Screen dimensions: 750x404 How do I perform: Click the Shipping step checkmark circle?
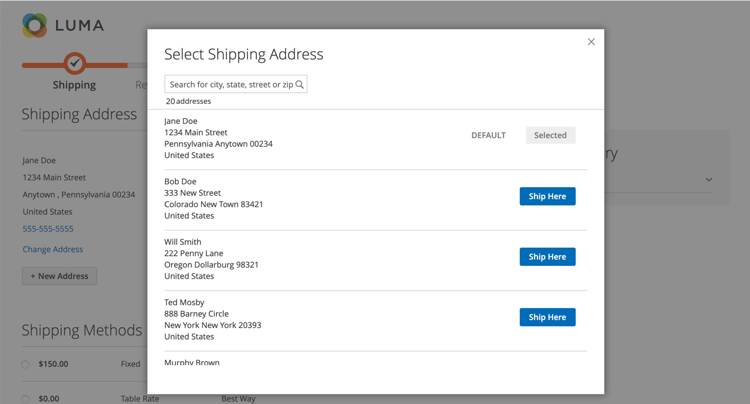(x=75, y=63)
